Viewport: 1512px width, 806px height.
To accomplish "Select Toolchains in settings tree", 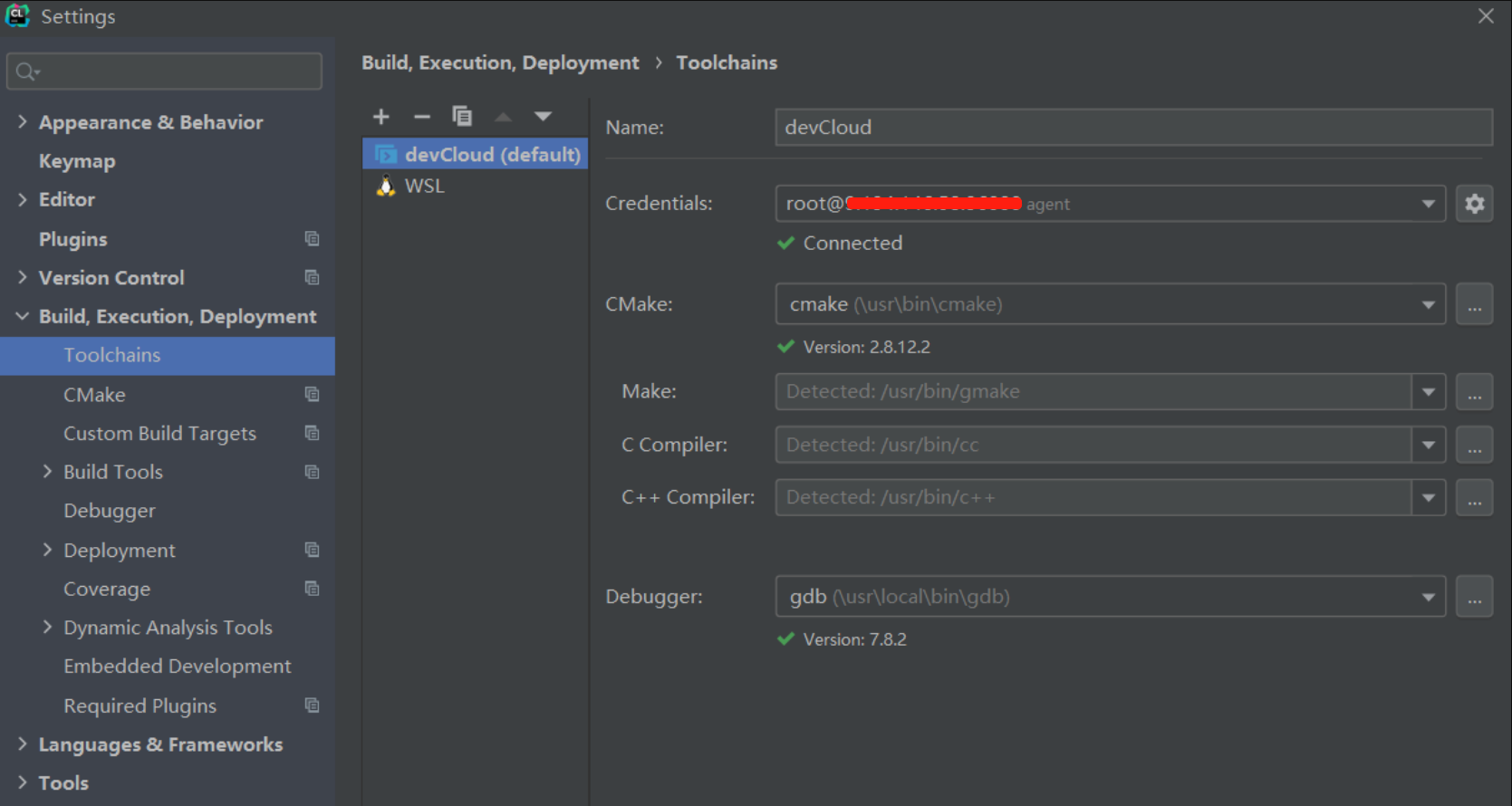I will pos(168,355).
